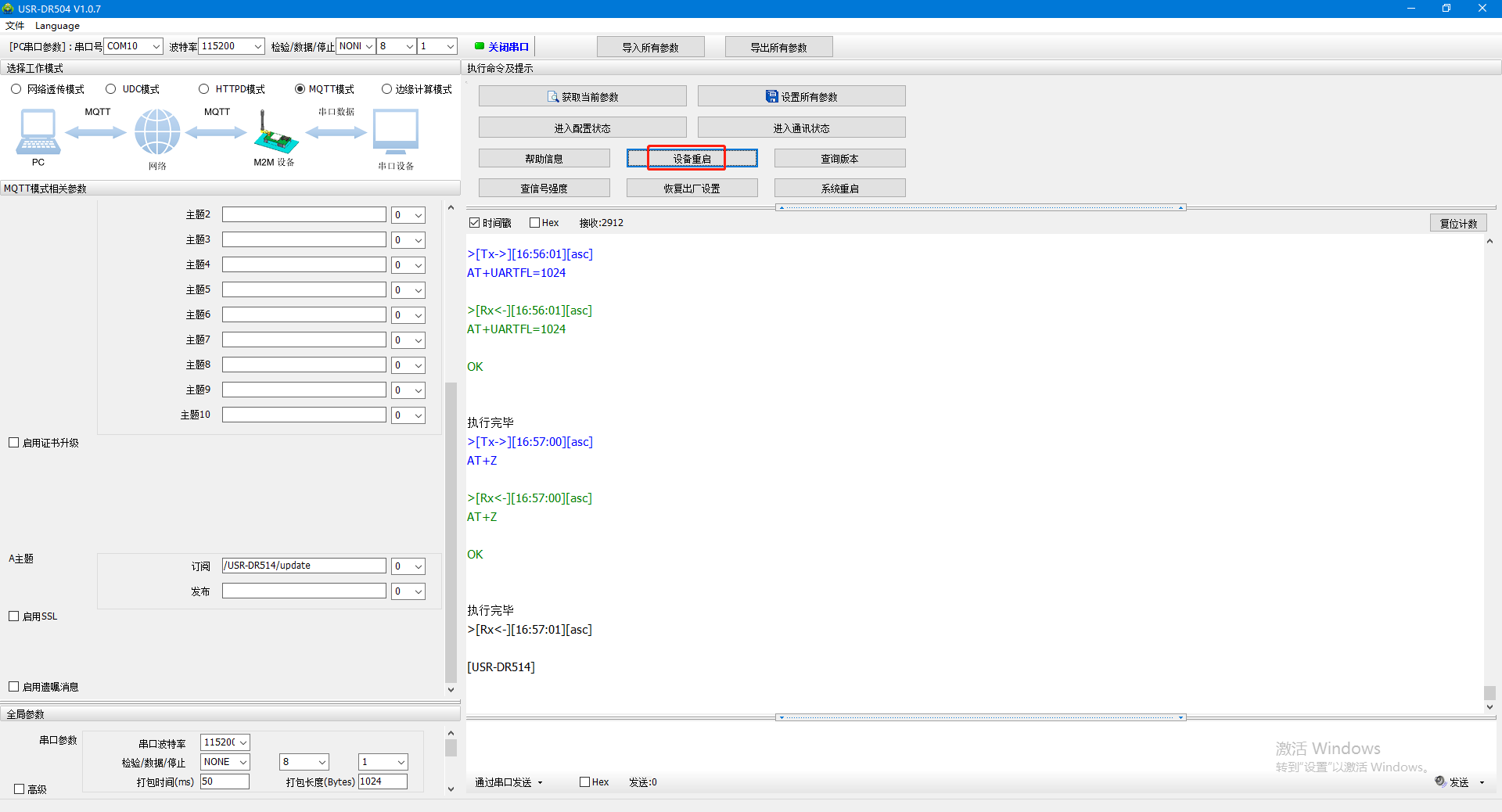Image resolution: width=1502 pixels, height=812 pixels.
Task: Click the serial device monitor icon
Action: (396, 131)
